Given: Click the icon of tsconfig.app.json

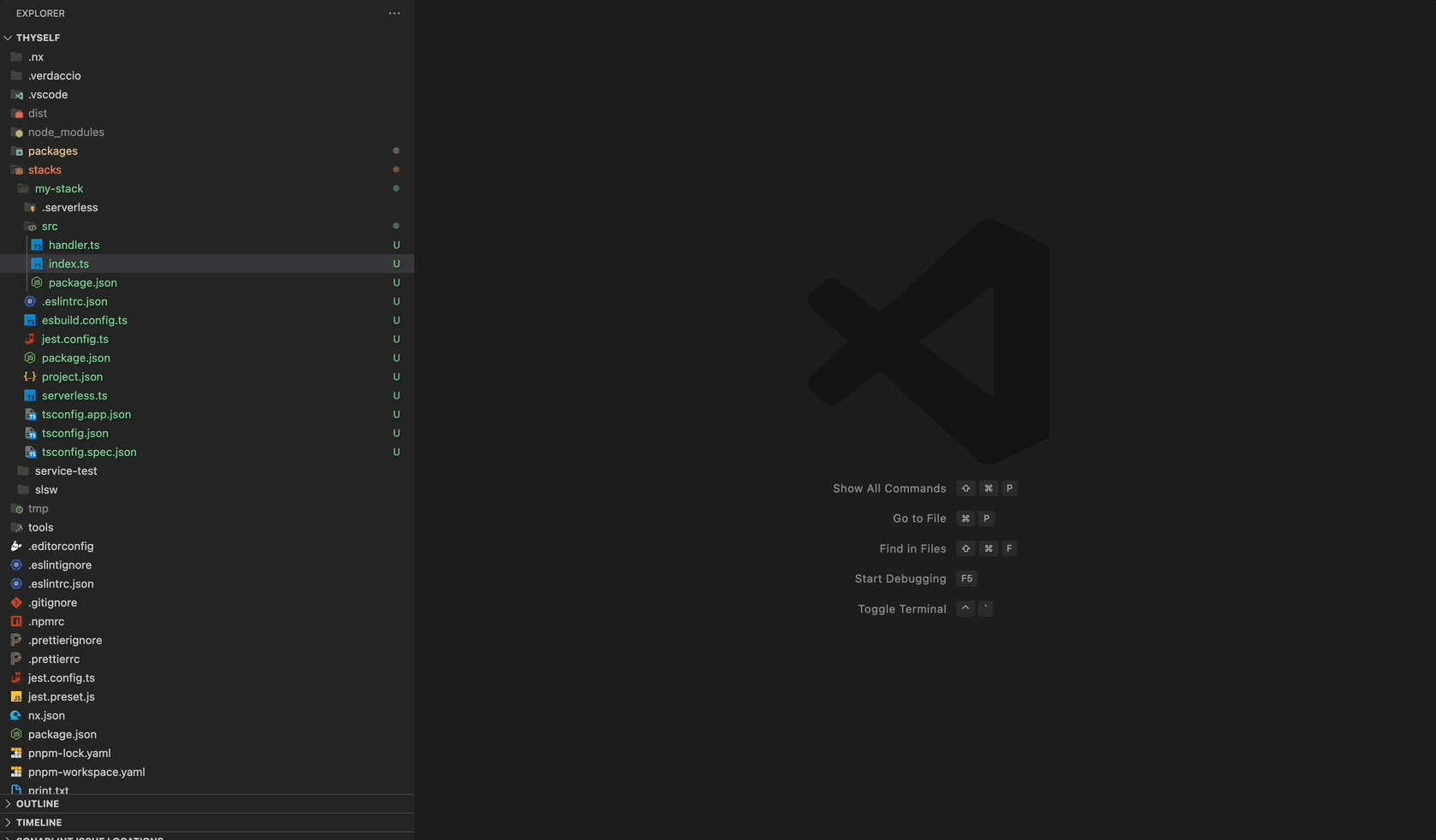Looking at the screenshot, I should pos(30,415).
